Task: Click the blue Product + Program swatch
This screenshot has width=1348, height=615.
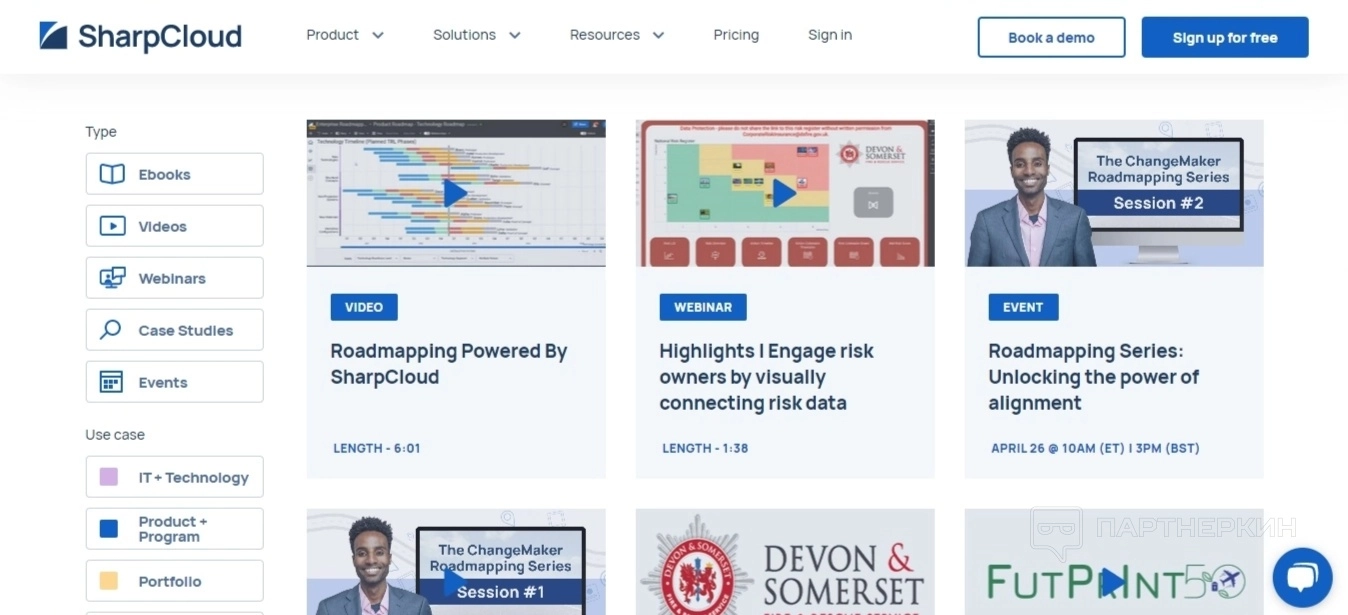Action: point(109,529)
